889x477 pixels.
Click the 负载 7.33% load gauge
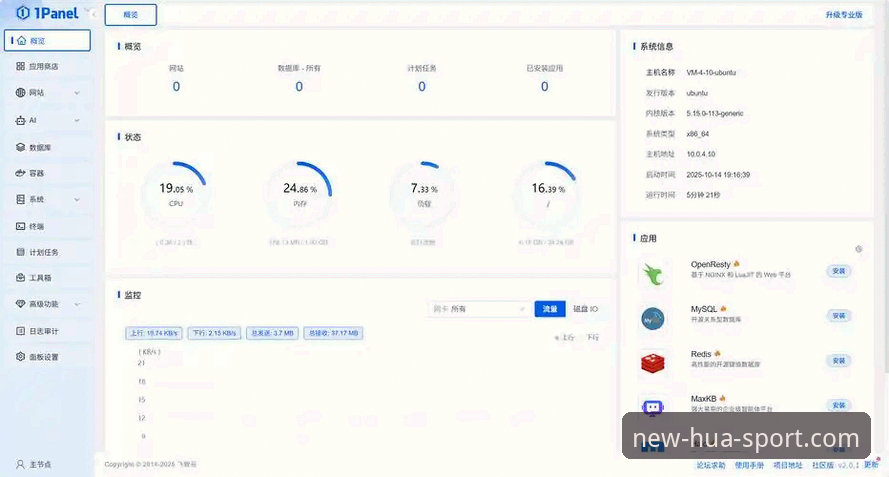[424, 193]
